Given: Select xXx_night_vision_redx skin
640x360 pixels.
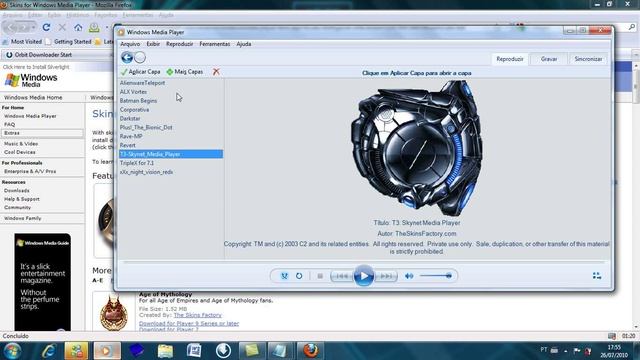Looking at the screenshot, I should (x=171, y=172).
